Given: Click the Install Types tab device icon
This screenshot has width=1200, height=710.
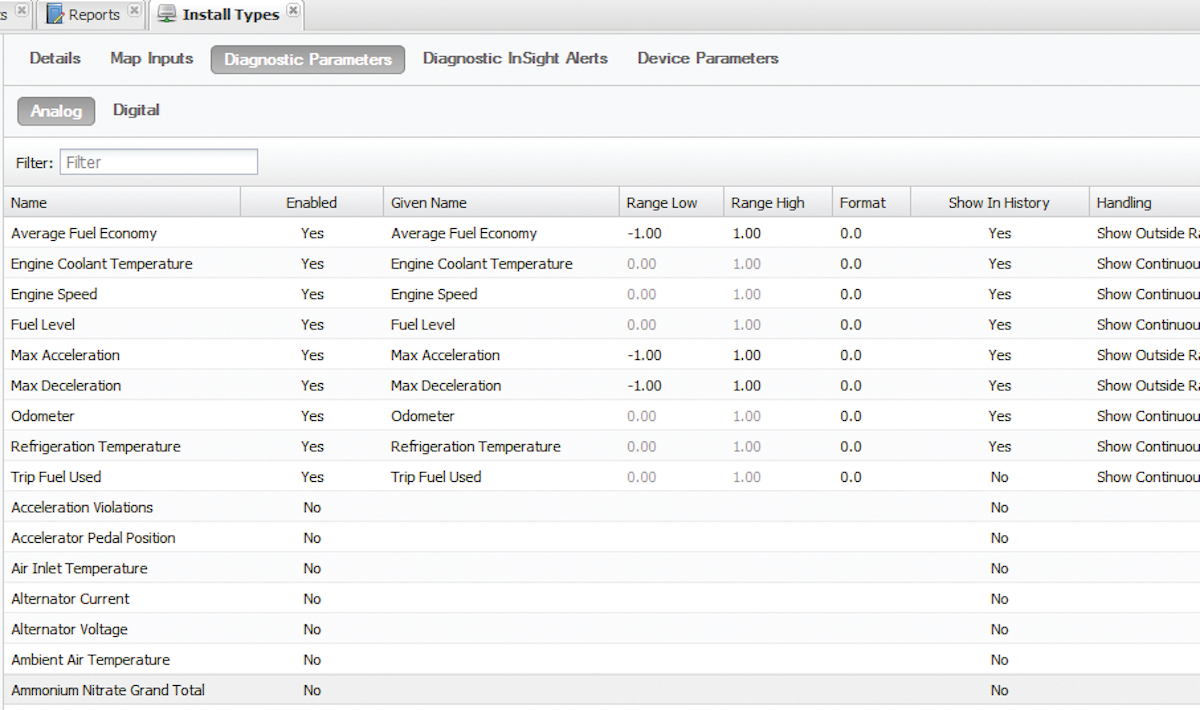Looking at the screenshot, I should click(x=167, y=15).
